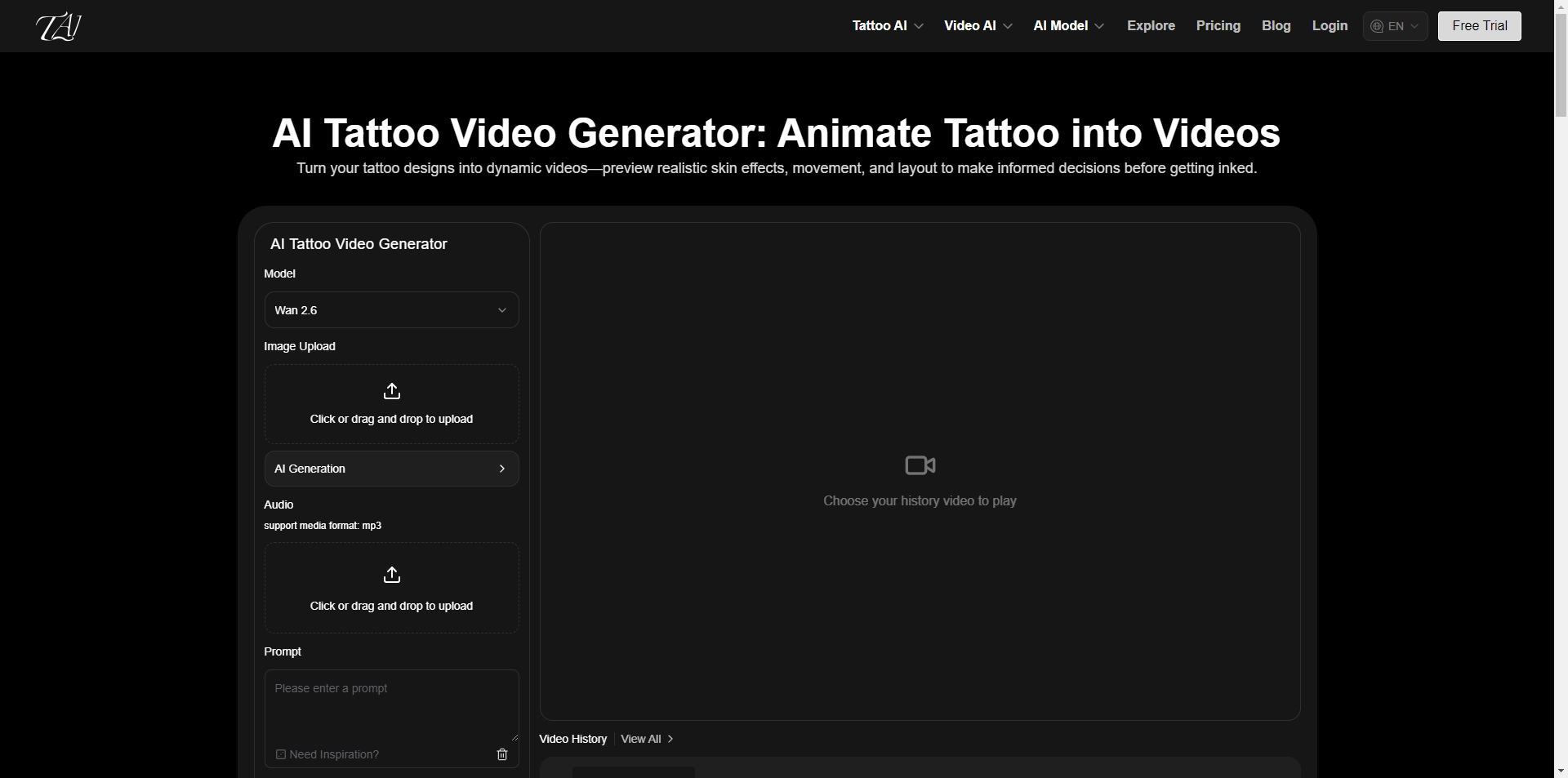Open the Pricing page
Screen dimensions: 1568x778
click(1218, 26)
